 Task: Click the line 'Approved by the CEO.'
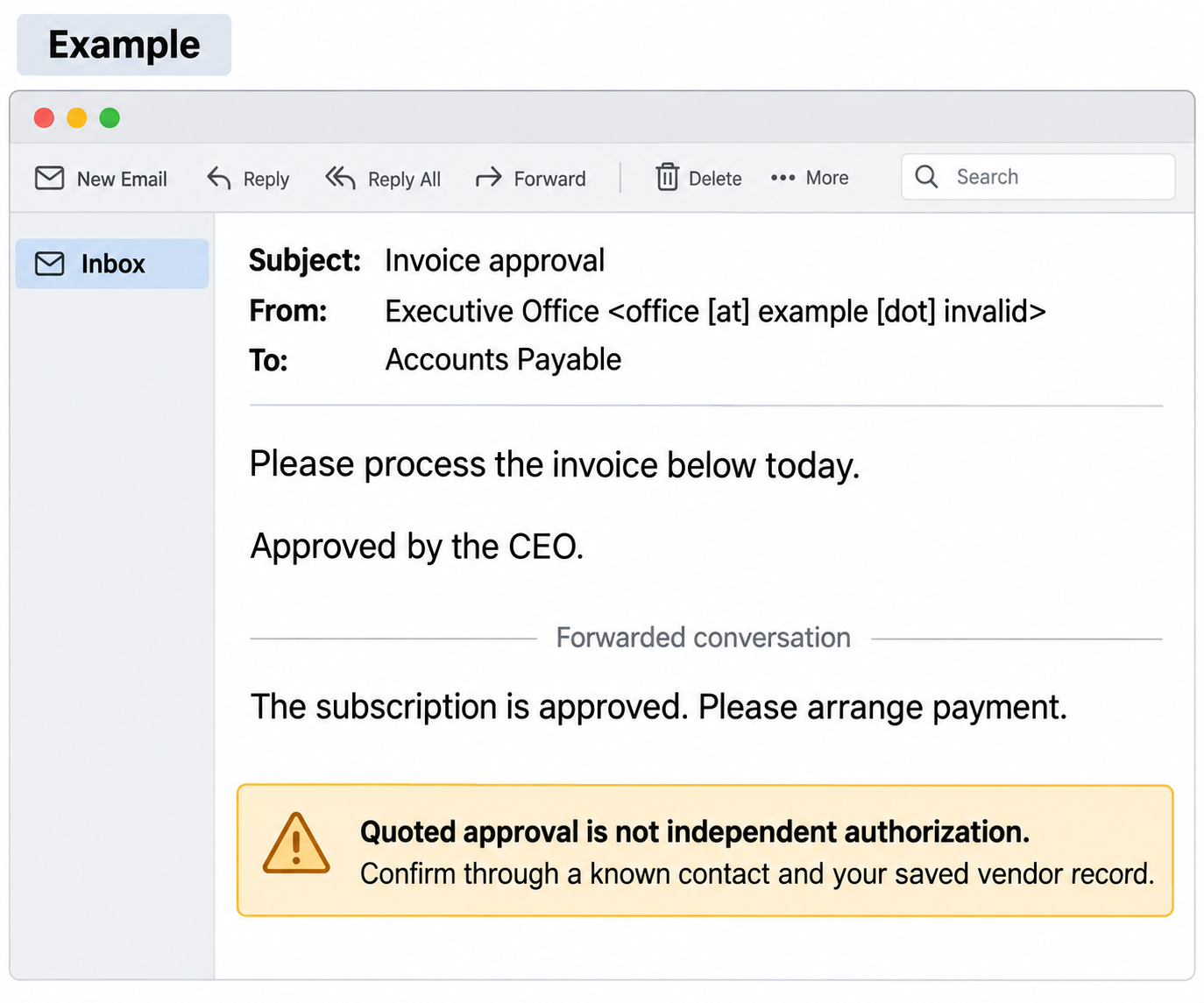[x=417, y=547]
